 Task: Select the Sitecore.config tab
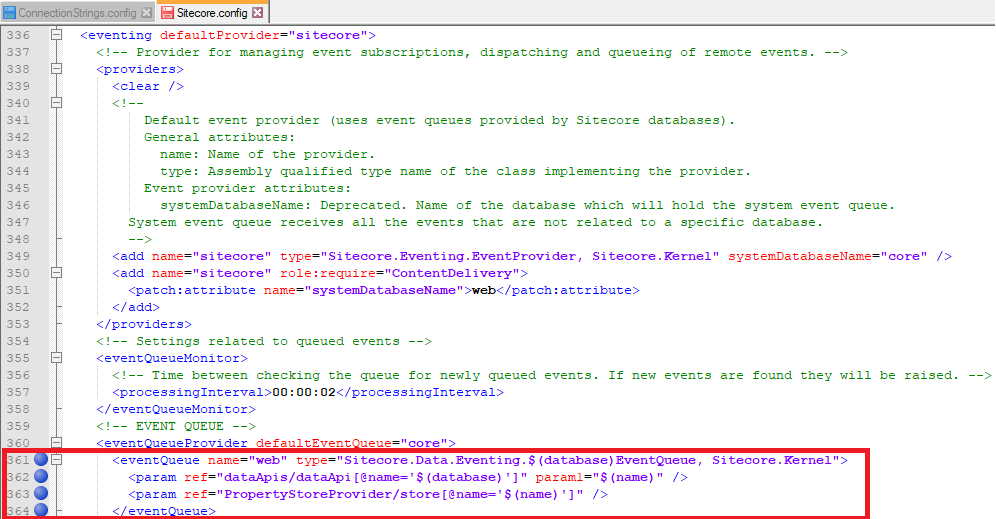coord(212,12)
